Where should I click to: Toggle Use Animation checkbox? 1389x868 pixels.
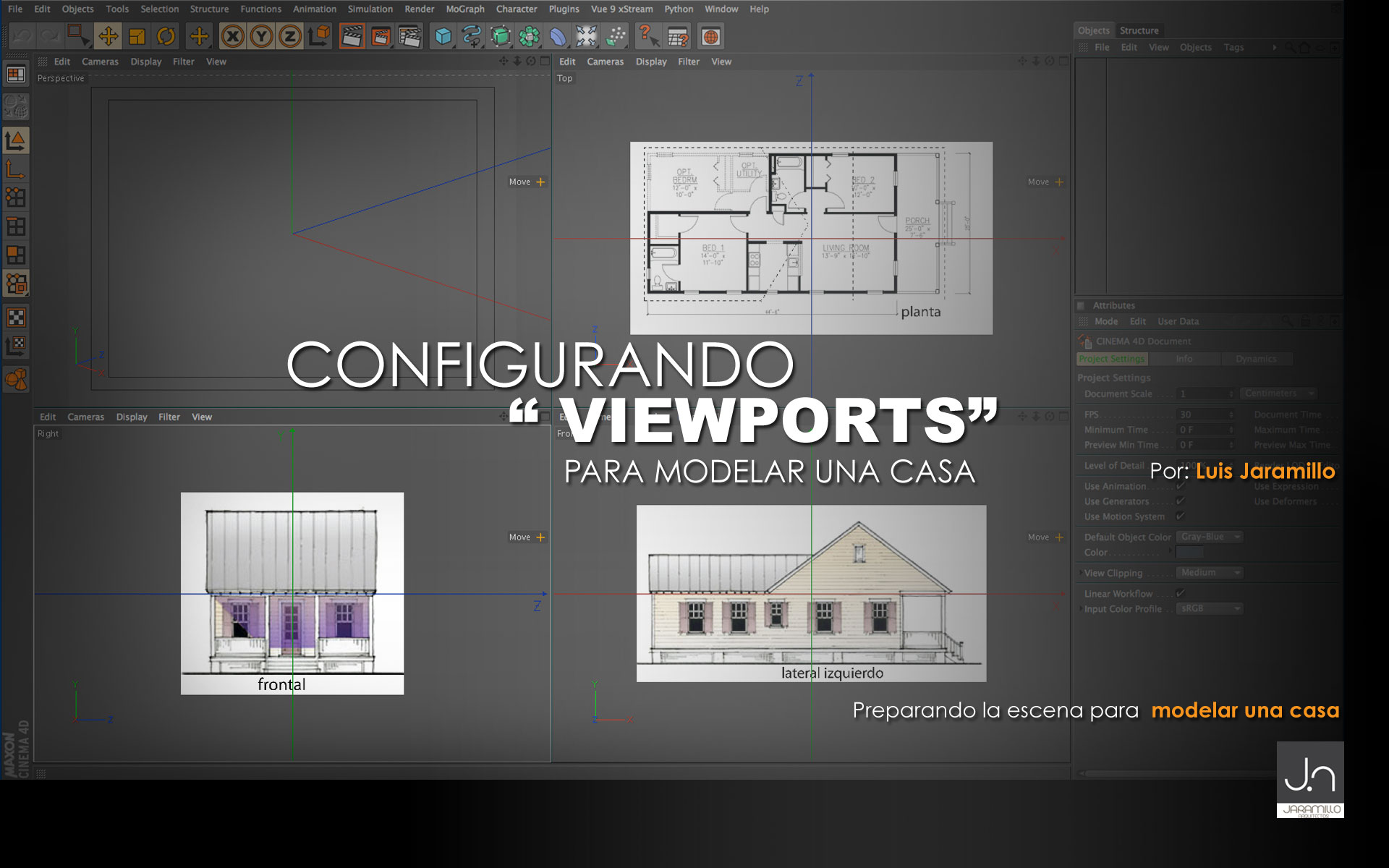point(1180,486)
